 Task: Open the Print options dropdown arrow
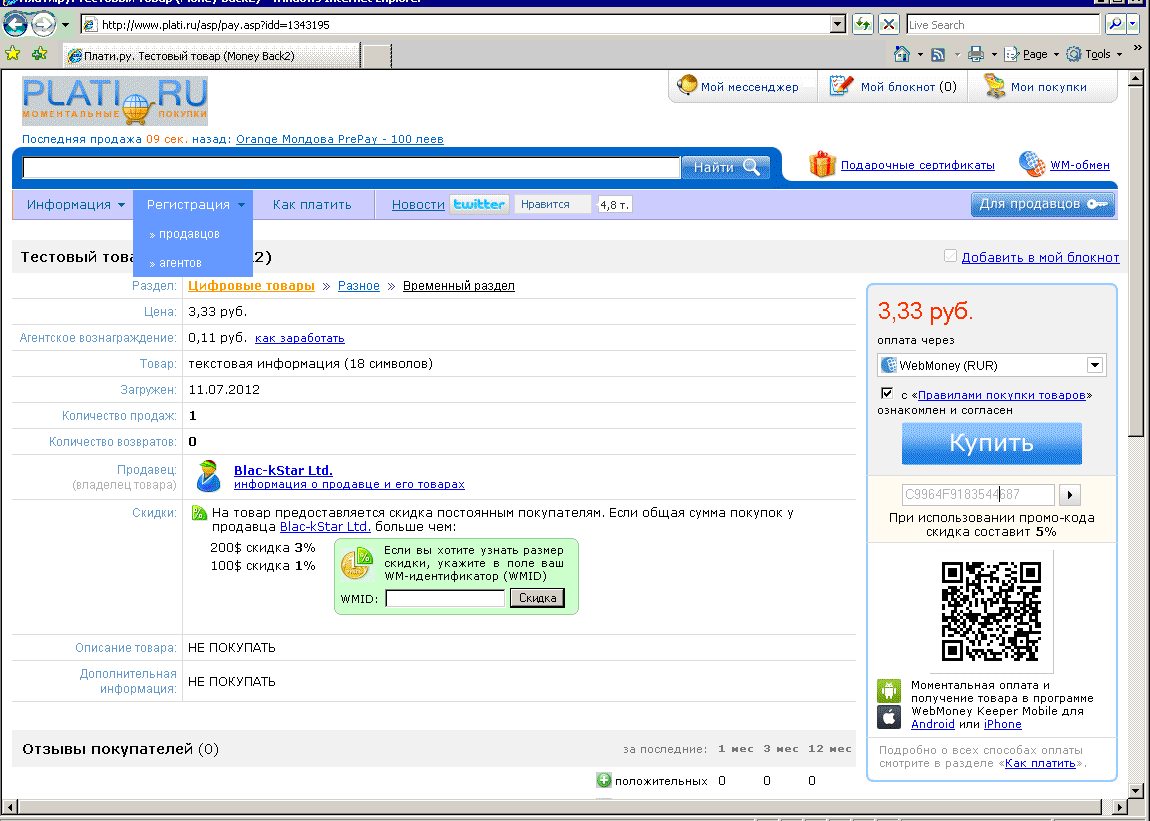994,54
